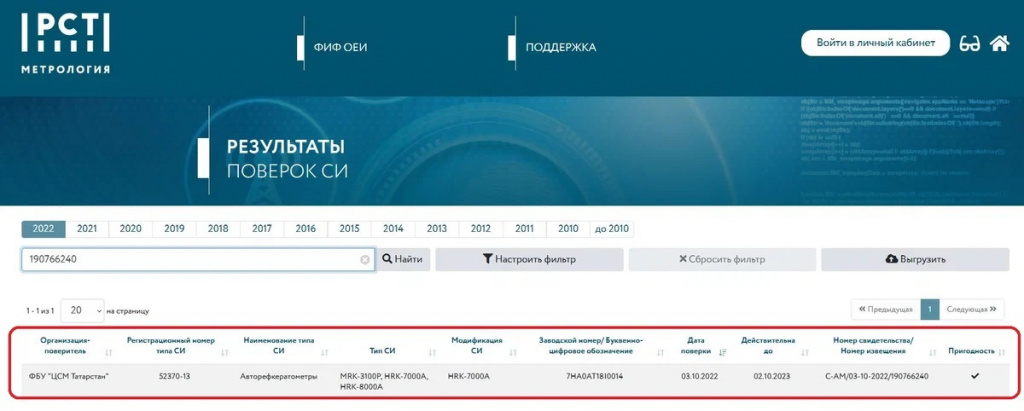Go to Предыдущая page
The image size is (1024, 411).
pos(886,309)
